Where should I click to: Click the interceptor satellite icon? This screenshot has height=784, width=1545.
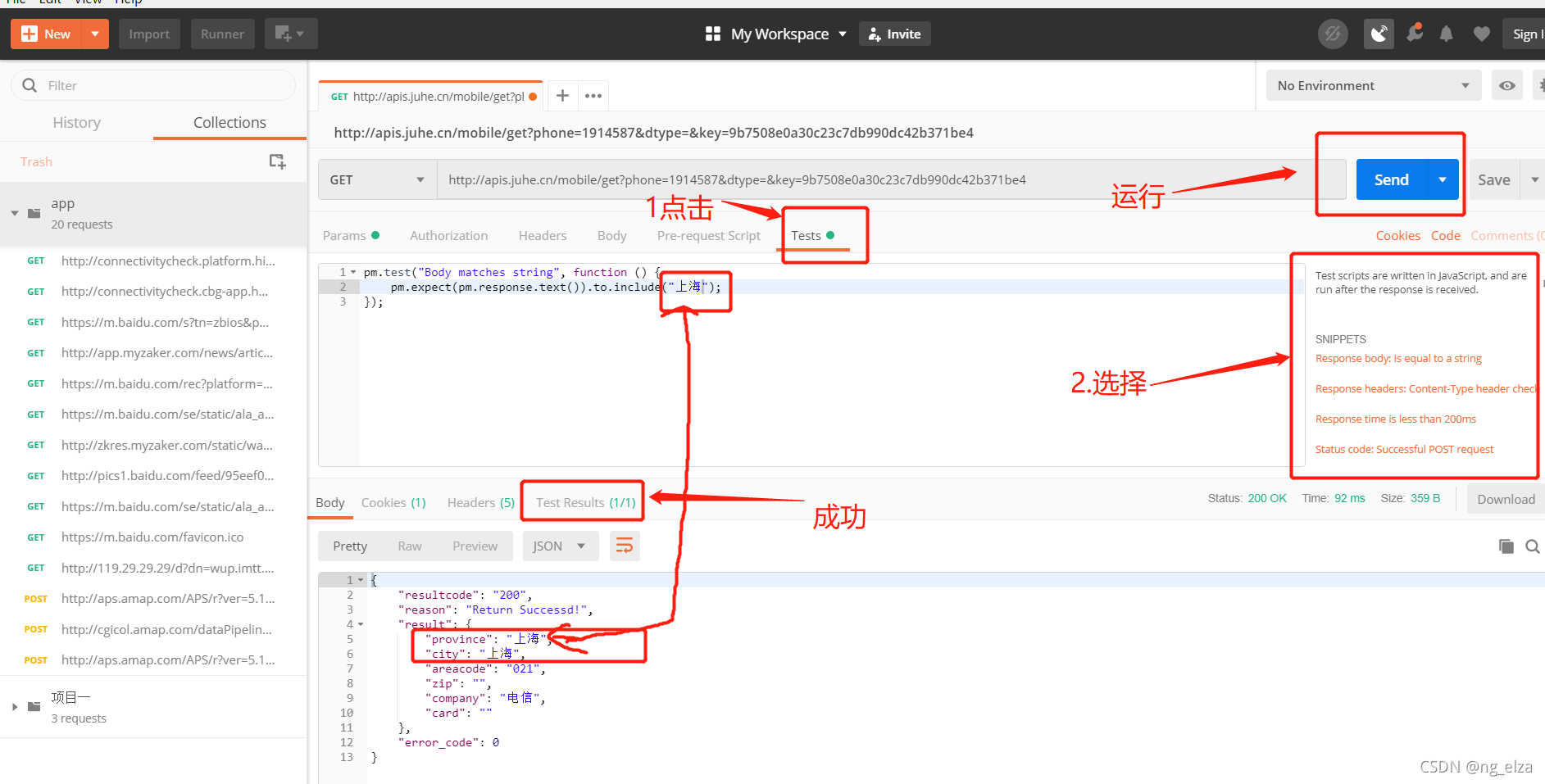point(1379,34)
